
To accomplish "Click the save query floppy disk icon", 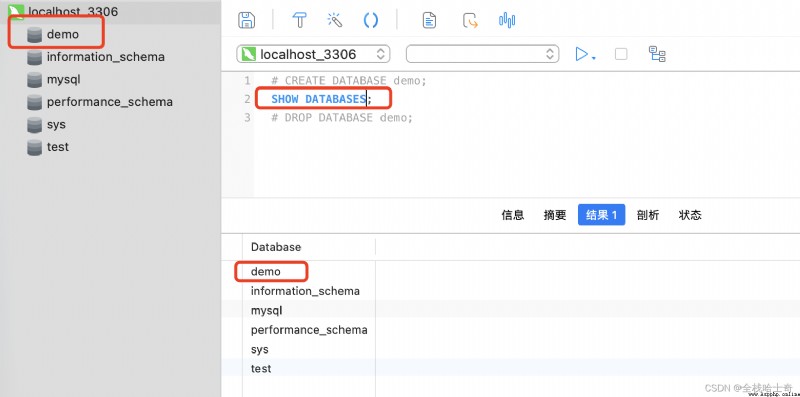I will point(246,20).
